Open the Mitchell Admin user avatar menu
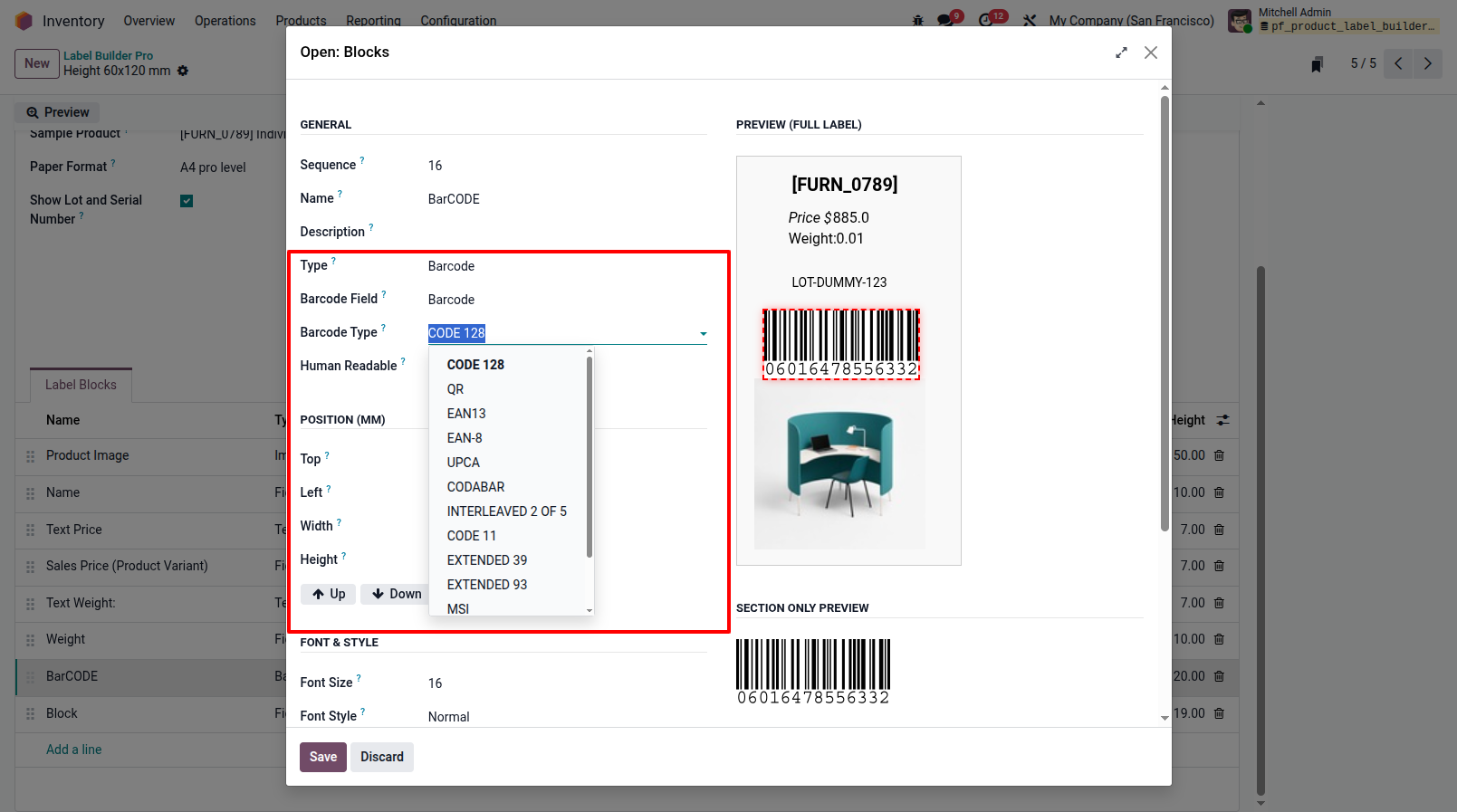Viewport: 1457px width, 812px height. (1240, 20)
